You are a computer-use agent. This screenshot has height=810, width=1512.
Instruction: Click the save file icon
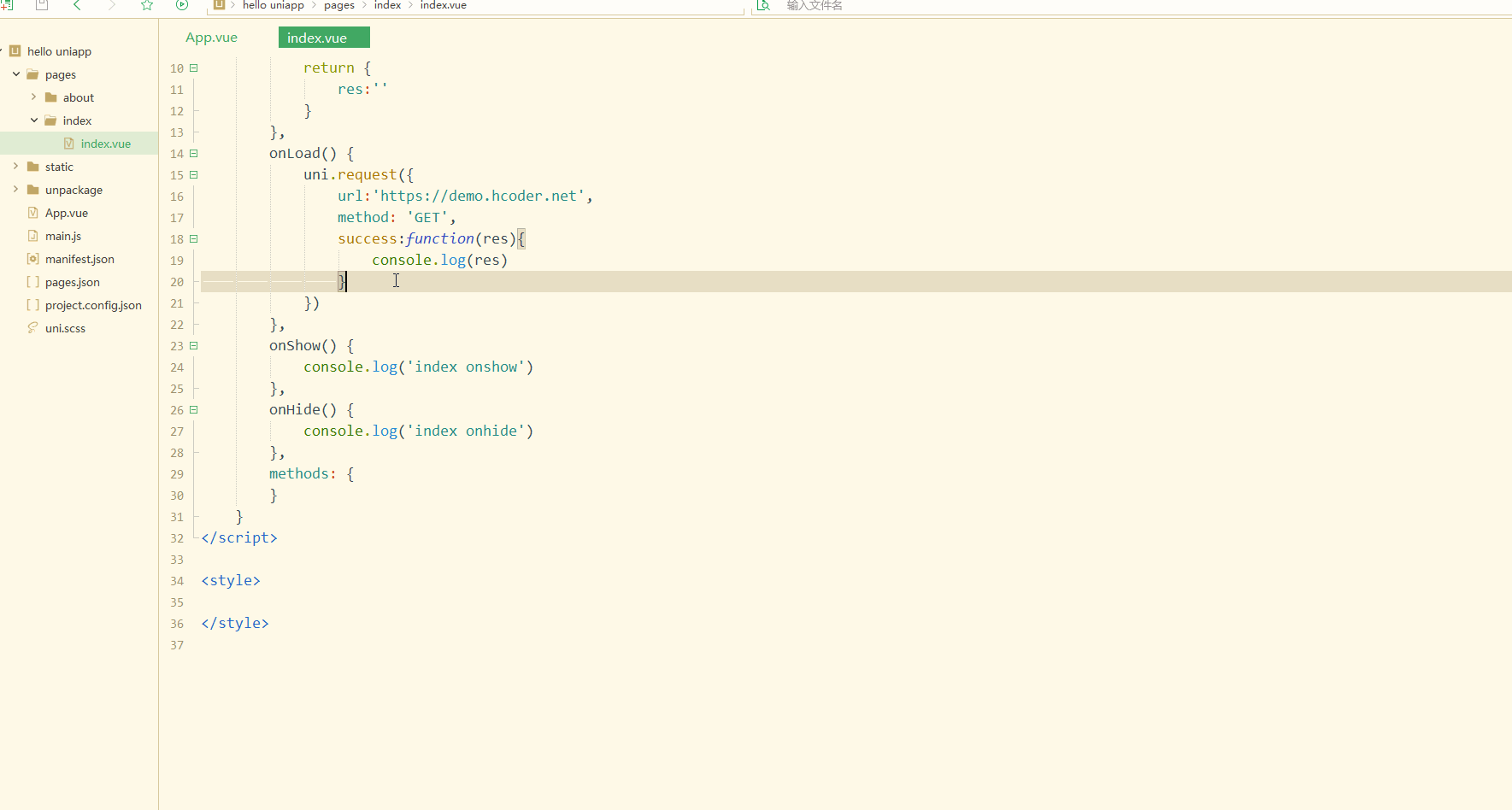[x=41, y=4]
